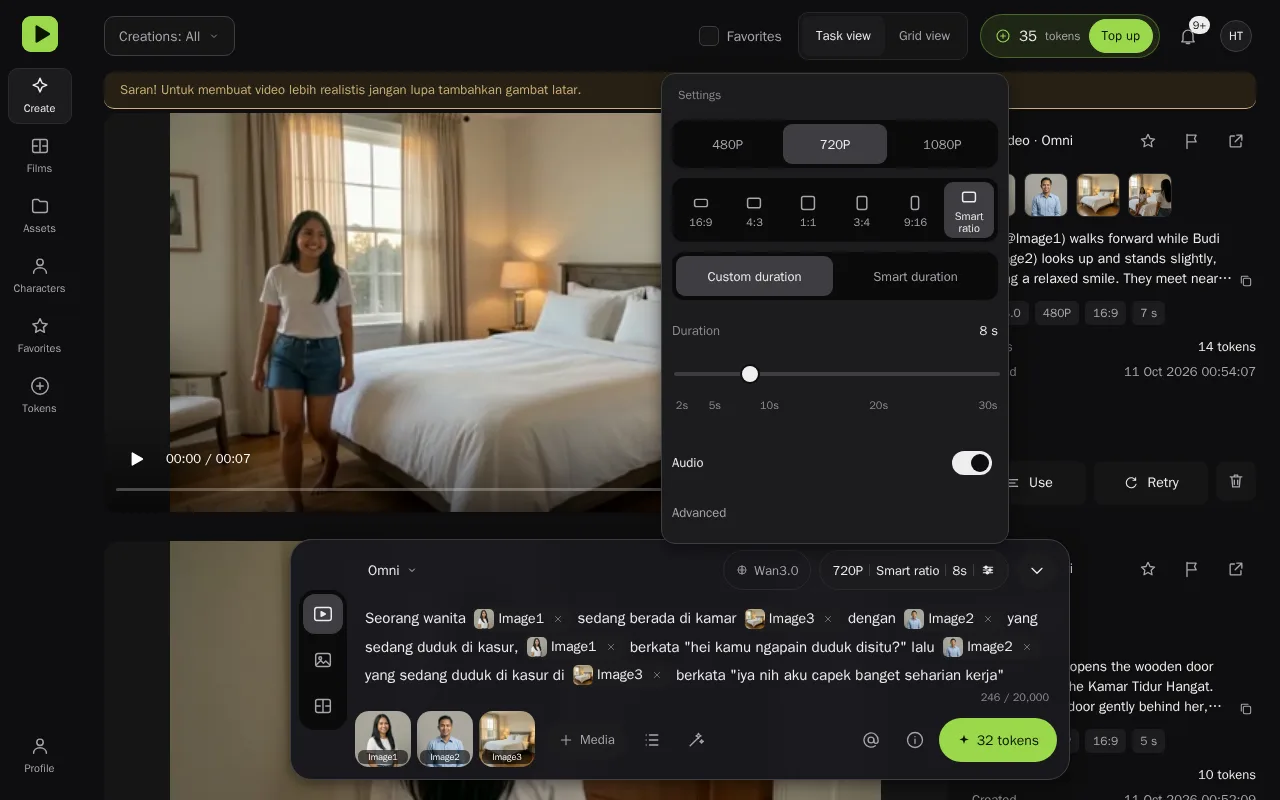Viewport: 1280px width, 800px height.
Task: Collapse the prompt panel with chevron
Action: (x=1037, y=570)
